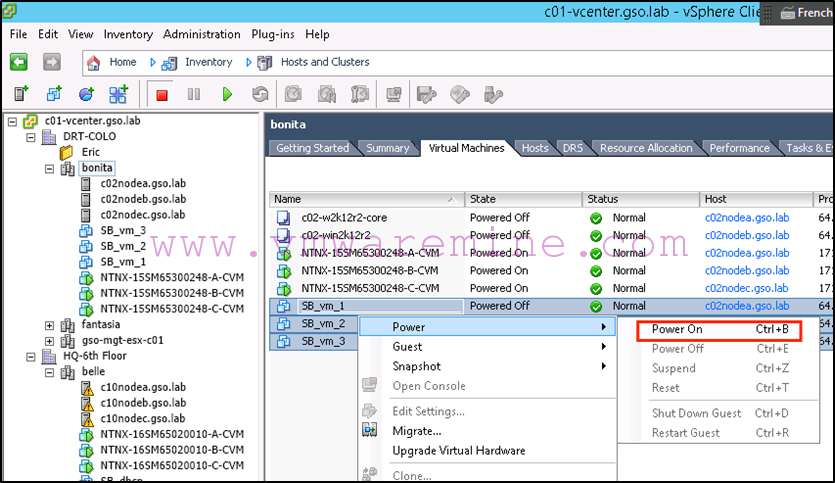The image size is (835, 483).
Task: Click the French keyboard layout indicator
Action: pyautogui.click(x=806, y=12)
